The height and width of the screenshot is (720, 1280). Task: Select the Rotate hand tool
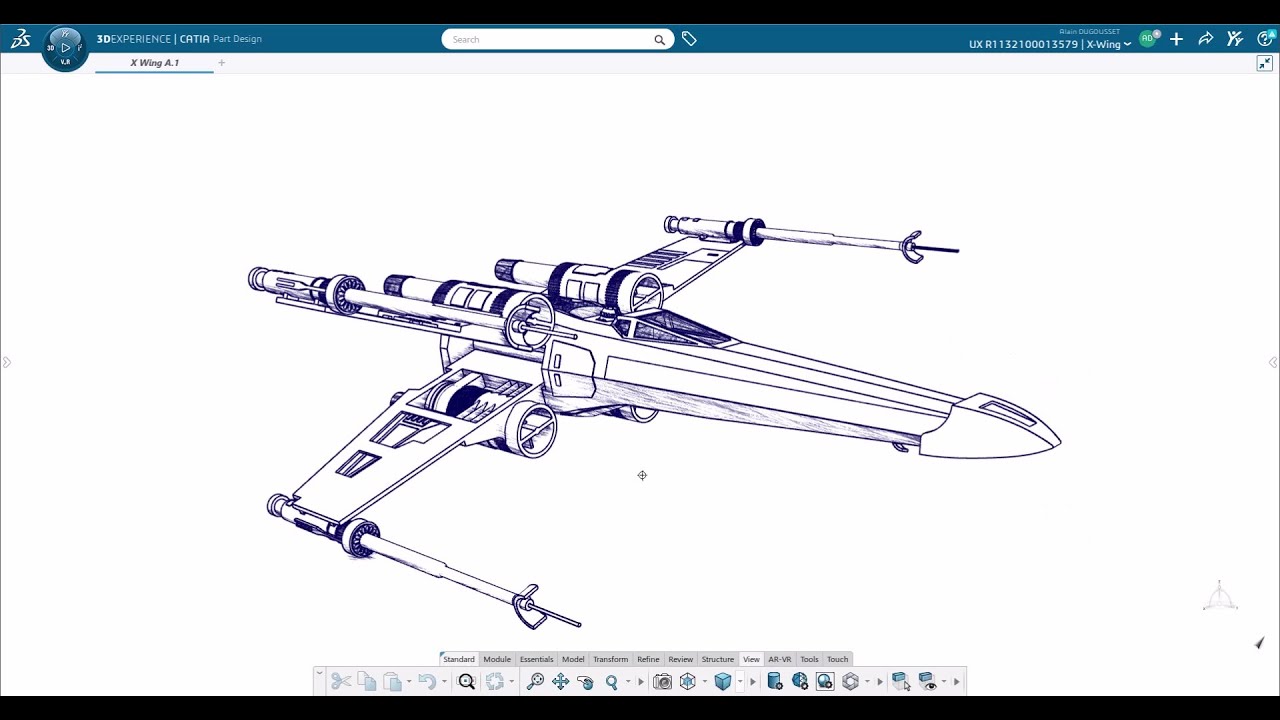click(x=586, y=682)
